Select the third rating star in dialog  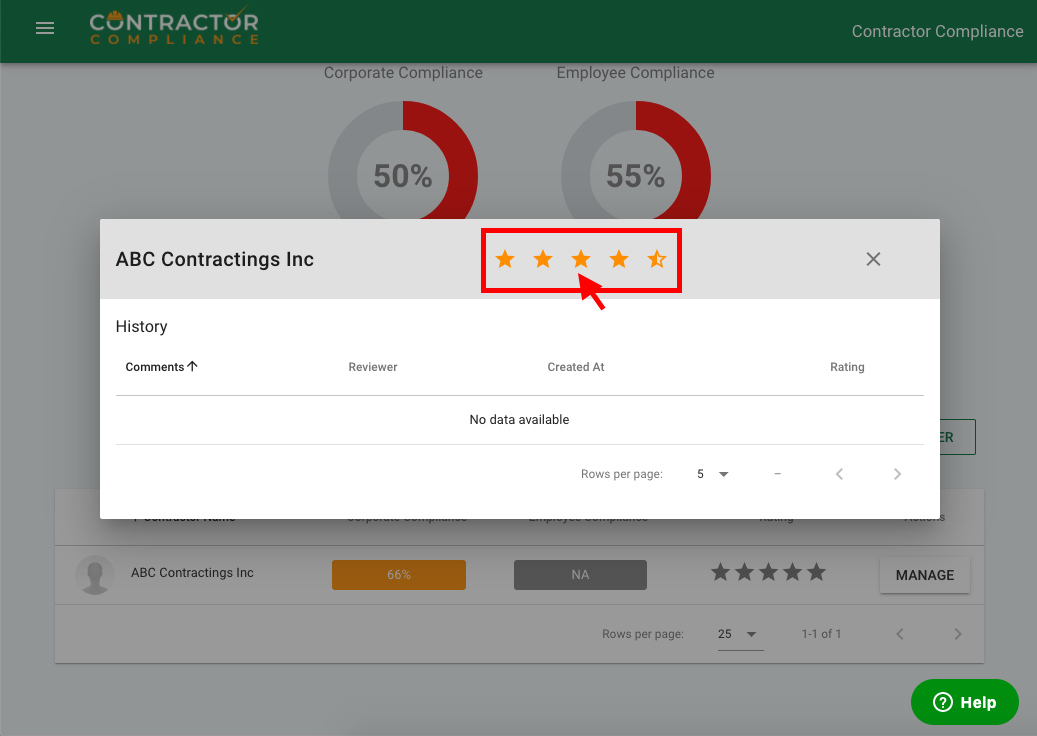coord(581,260)
